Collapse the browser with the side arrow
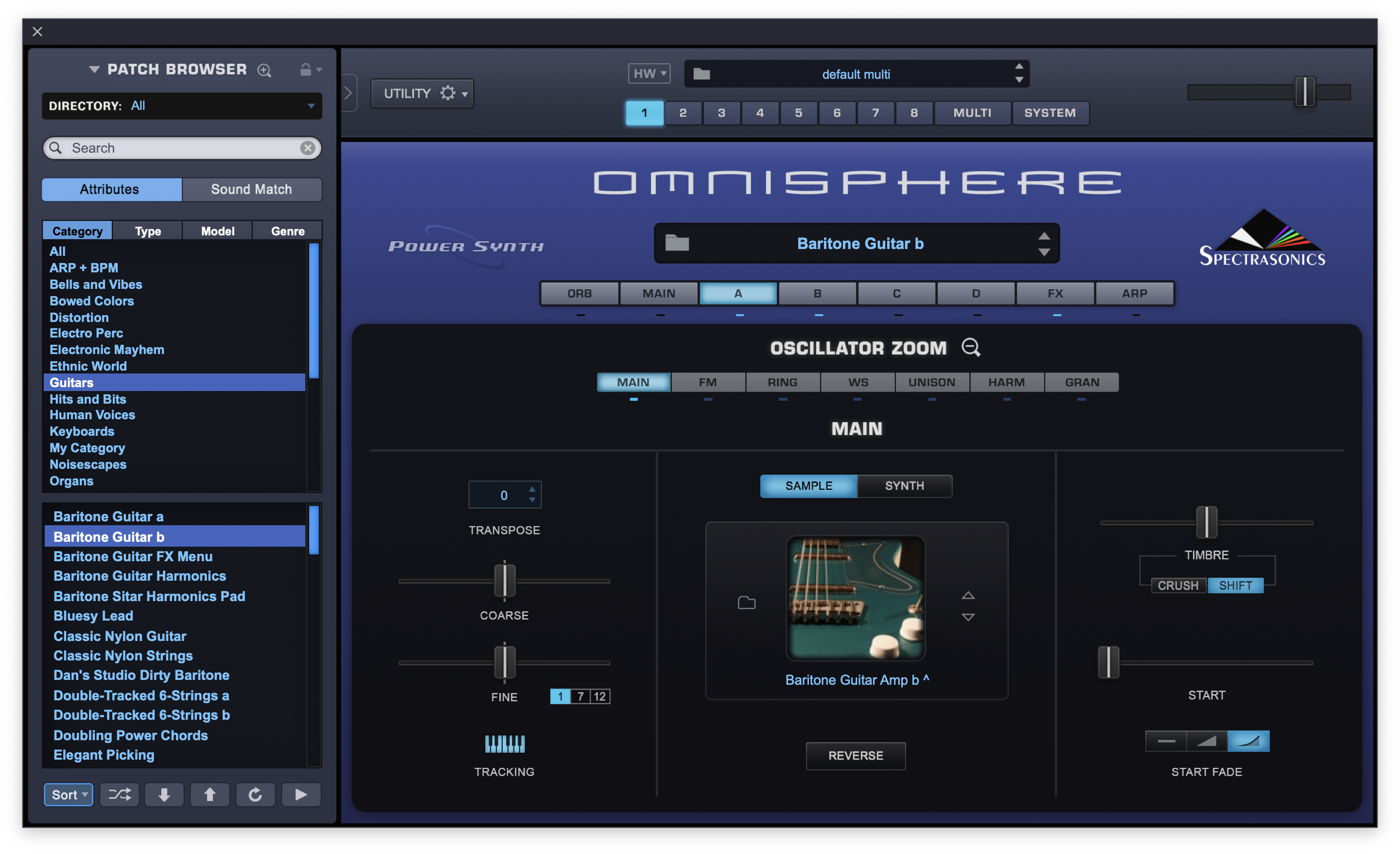The height and width of the screenshot is (854, 1400). click(348, 93)
